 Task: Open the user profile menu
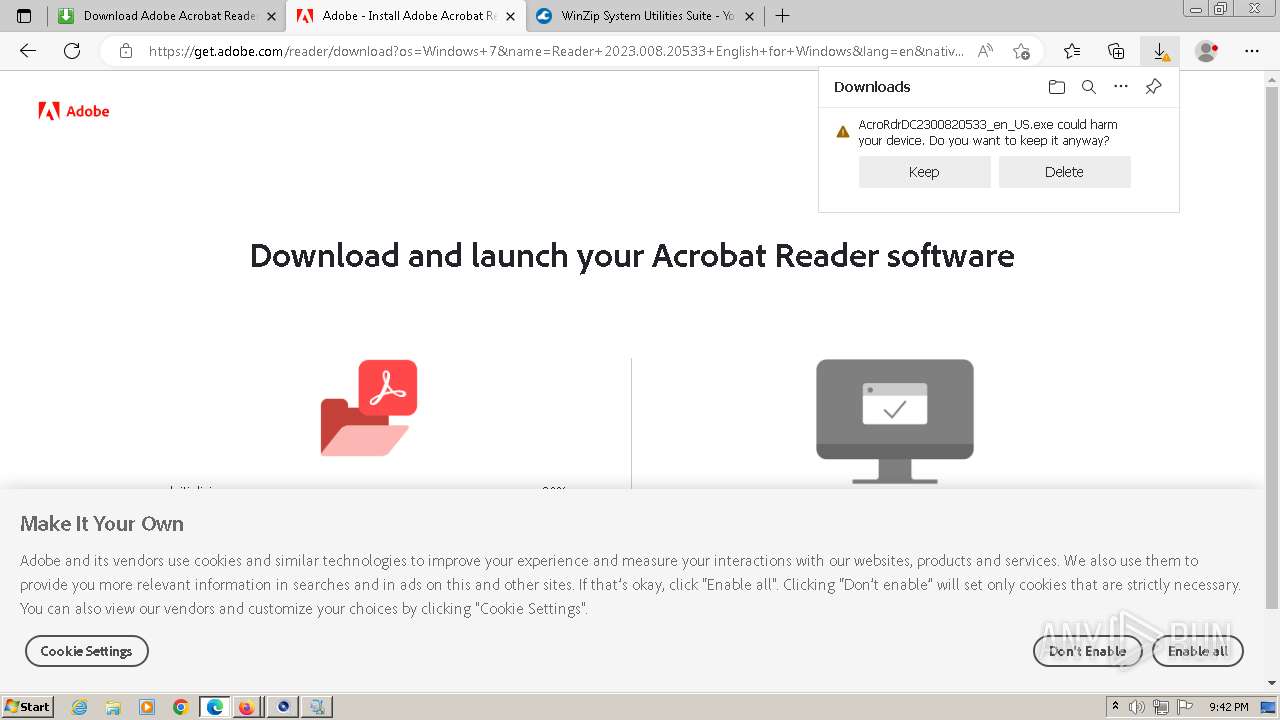1207,51
